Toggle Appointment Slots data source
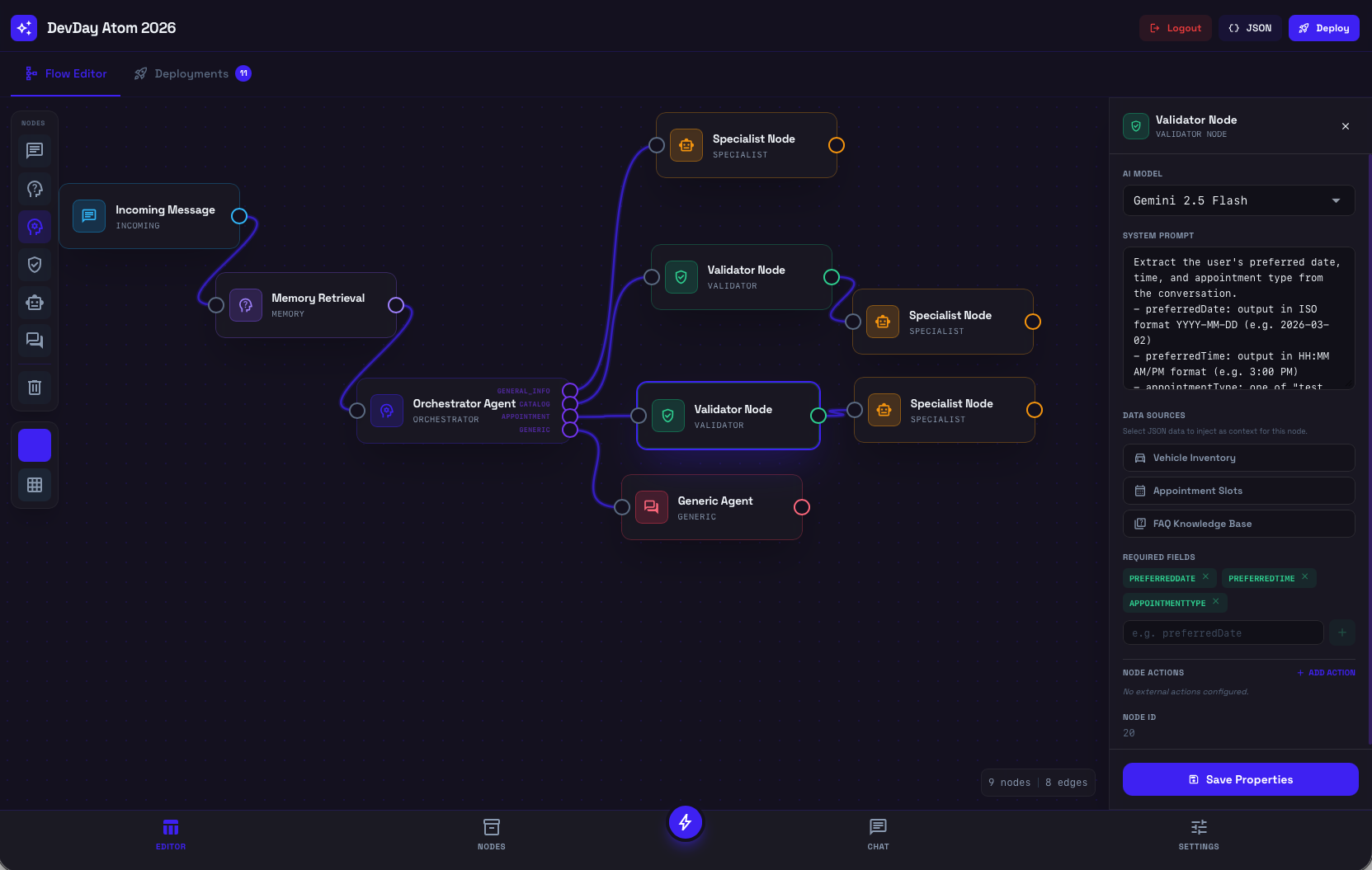Screen dimensions: 1372x870 pos(1238,491)
